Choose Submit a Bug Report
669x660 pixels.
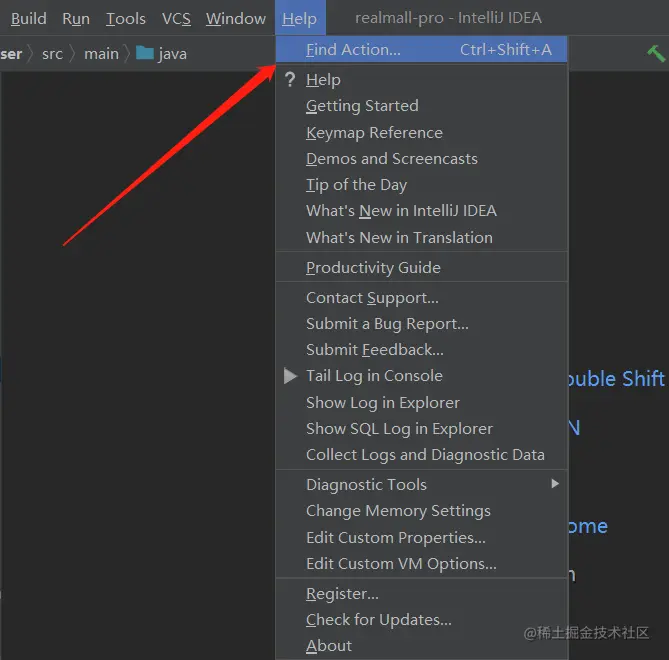(422, 324)
